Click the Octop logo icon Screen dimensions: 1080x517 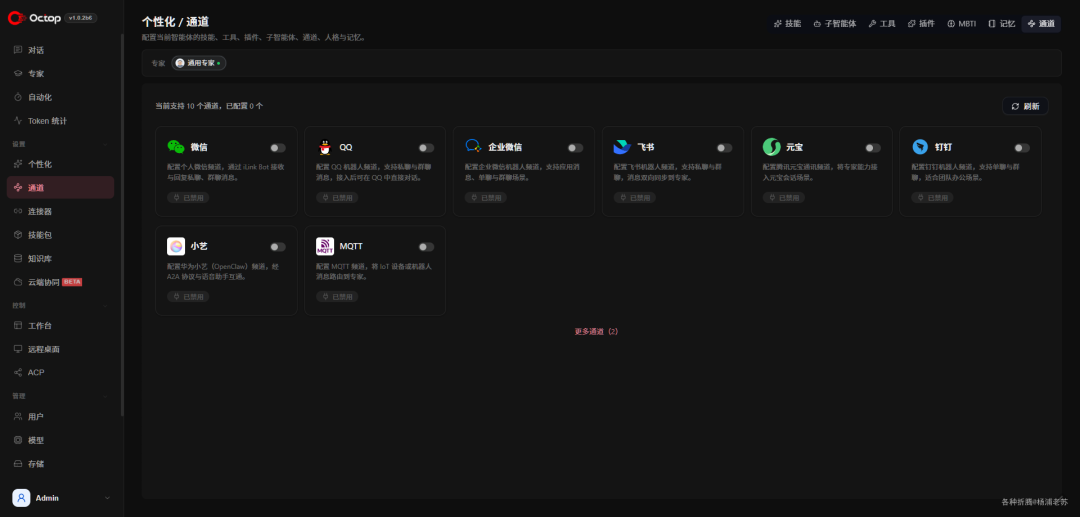(x=17, y=19)
